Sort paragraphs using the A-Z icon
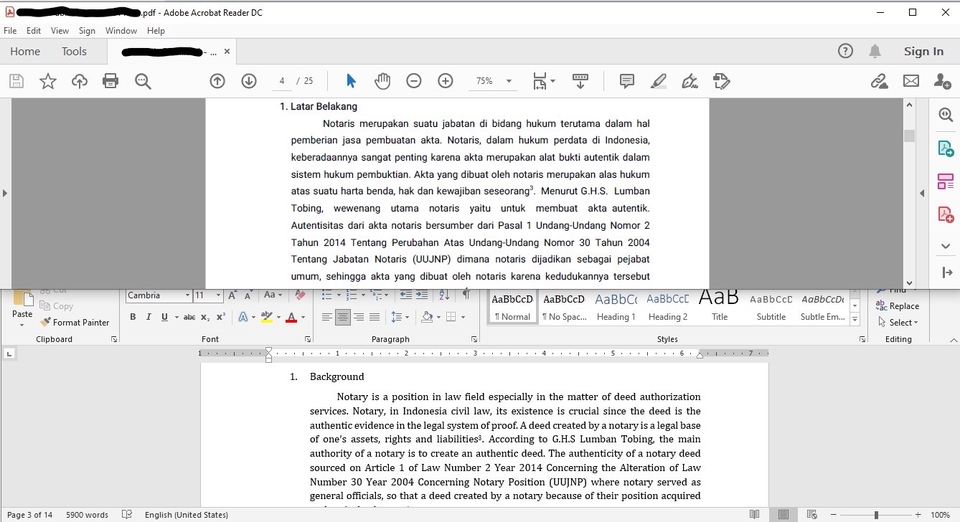This screenshot has width=960, height=522. point(444,295)
